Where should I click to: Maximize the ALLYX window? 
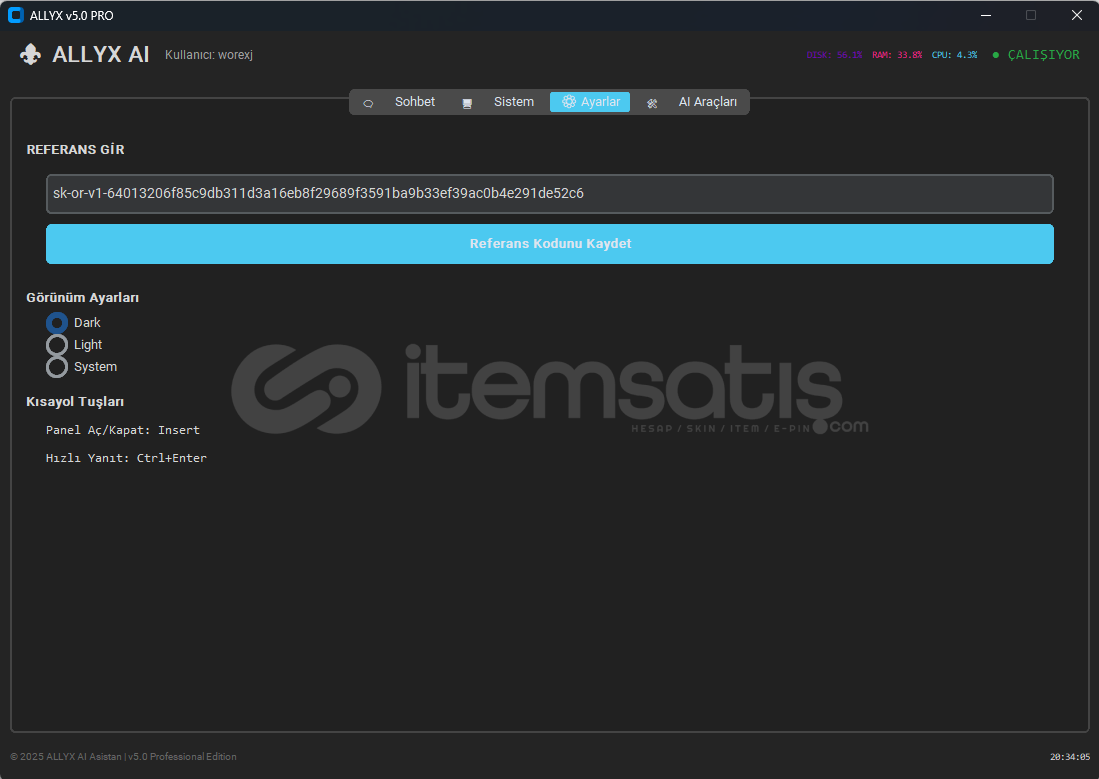click(1030, 15)
